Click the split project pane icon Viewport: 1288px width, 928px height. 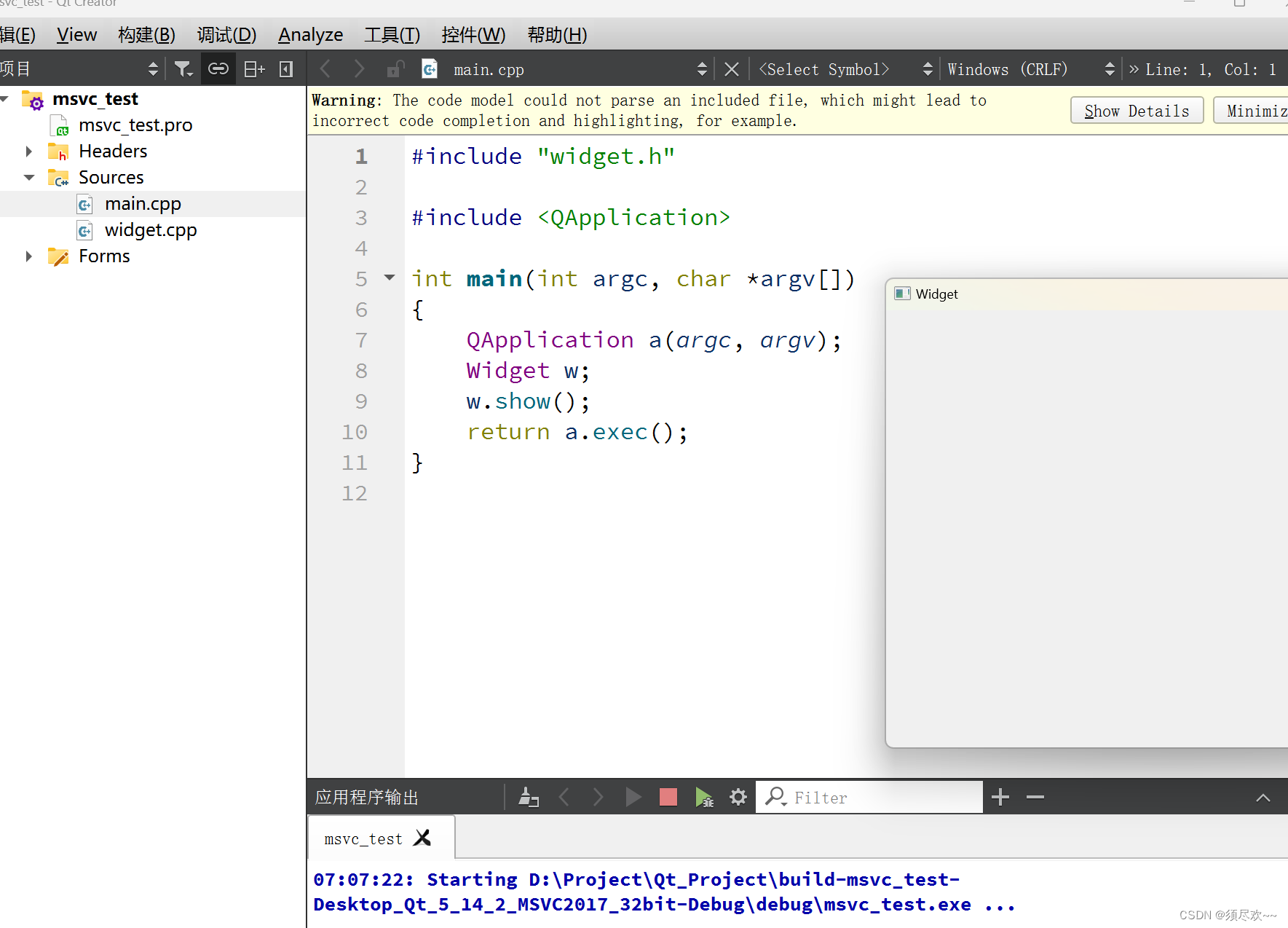pyautogui.click(x=254, y=69)
